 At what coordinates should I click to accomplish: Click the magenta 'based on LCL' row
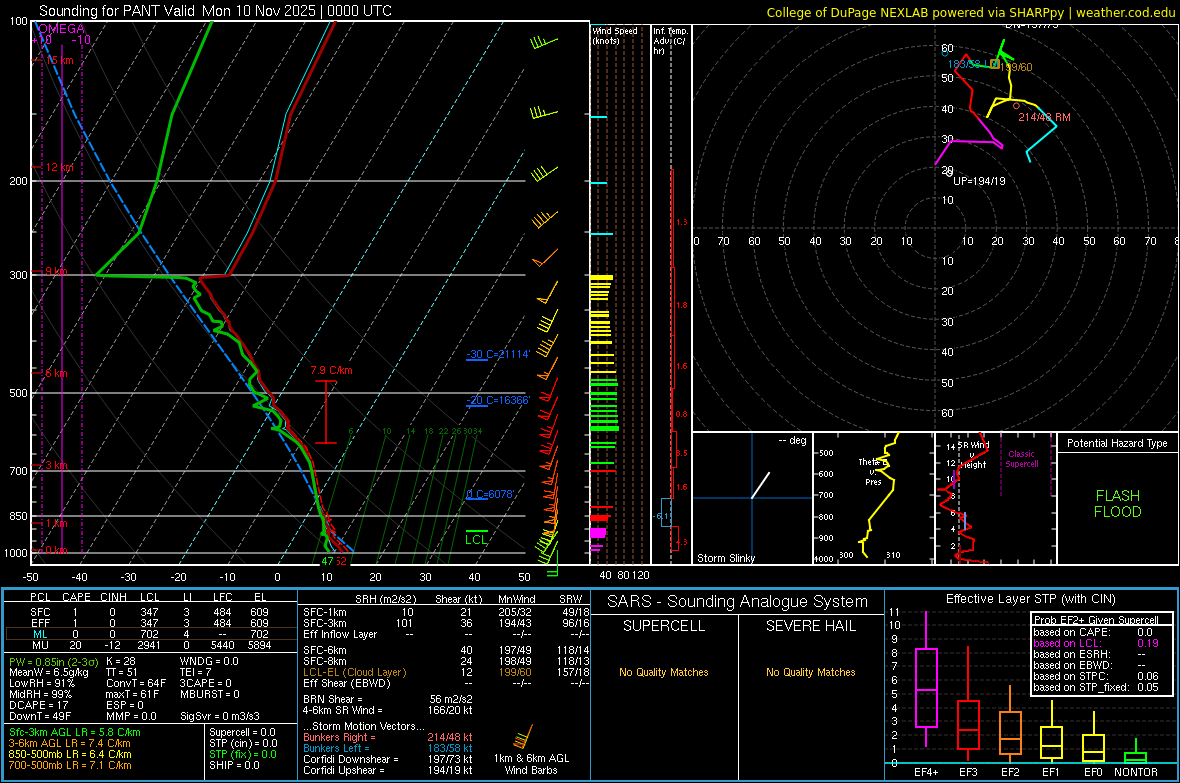(1096, 643)
